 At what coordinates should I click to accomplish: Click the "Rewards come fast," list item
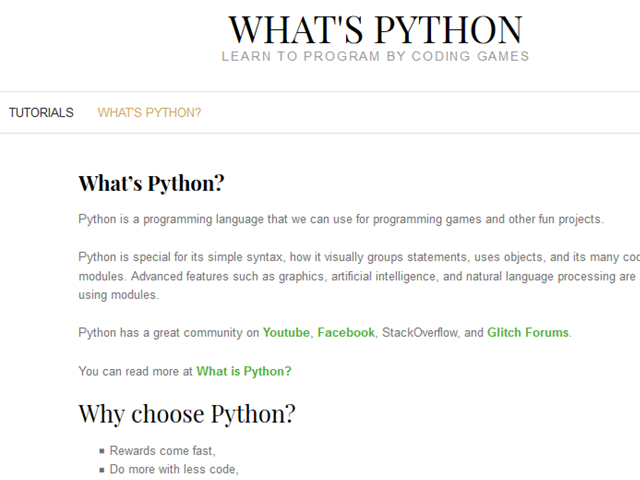coord(162,451)
